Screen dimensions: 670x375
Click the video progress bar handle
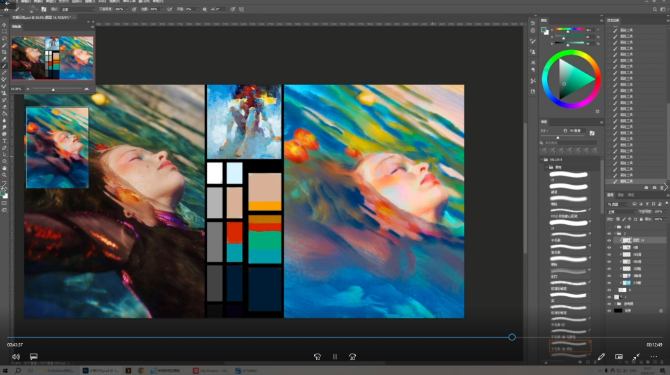pyautogui.click(x=512, y=337)
